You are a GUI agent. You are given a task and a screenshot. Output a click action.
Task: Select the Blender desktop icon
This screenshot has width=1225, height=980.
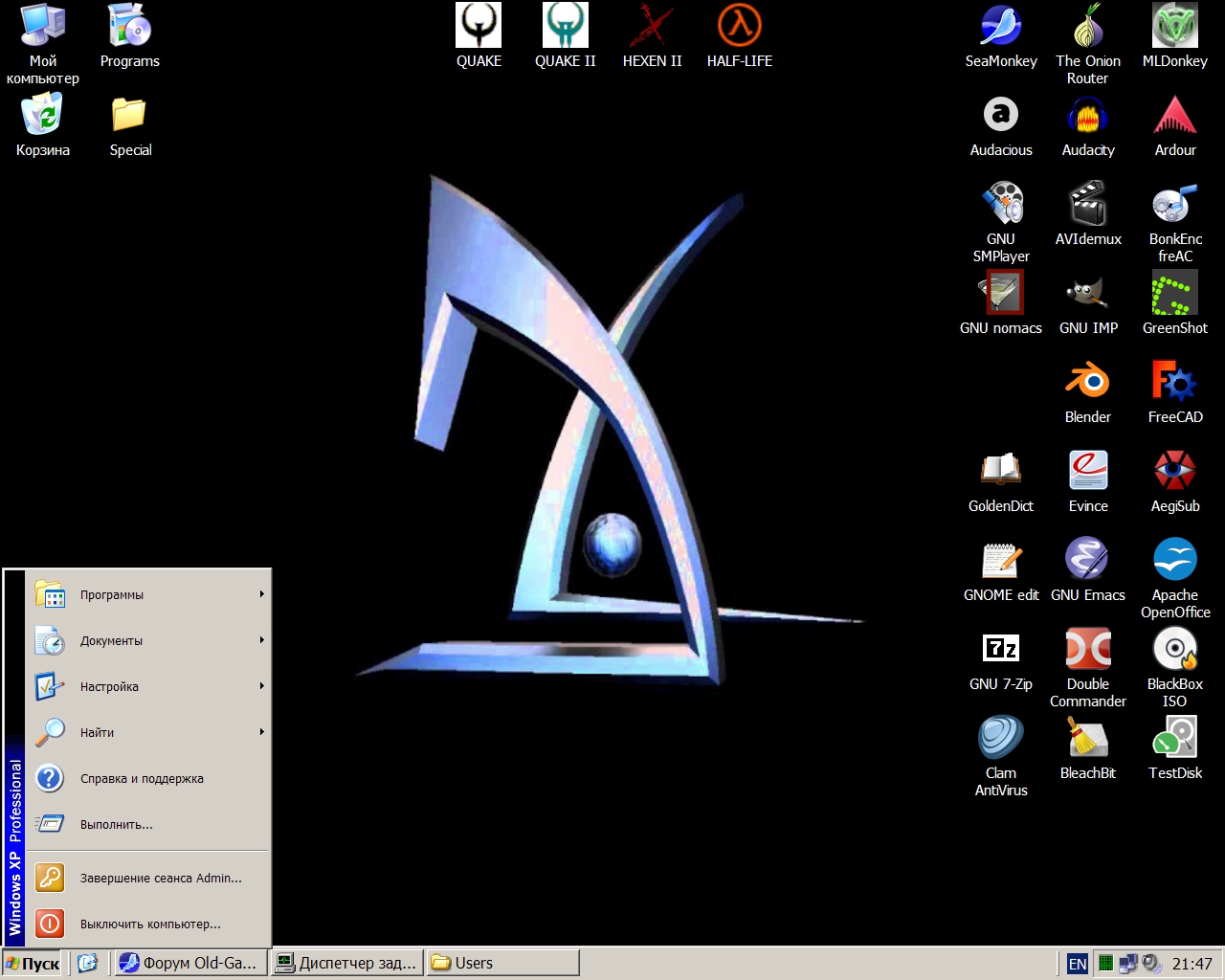(1087, 382)
